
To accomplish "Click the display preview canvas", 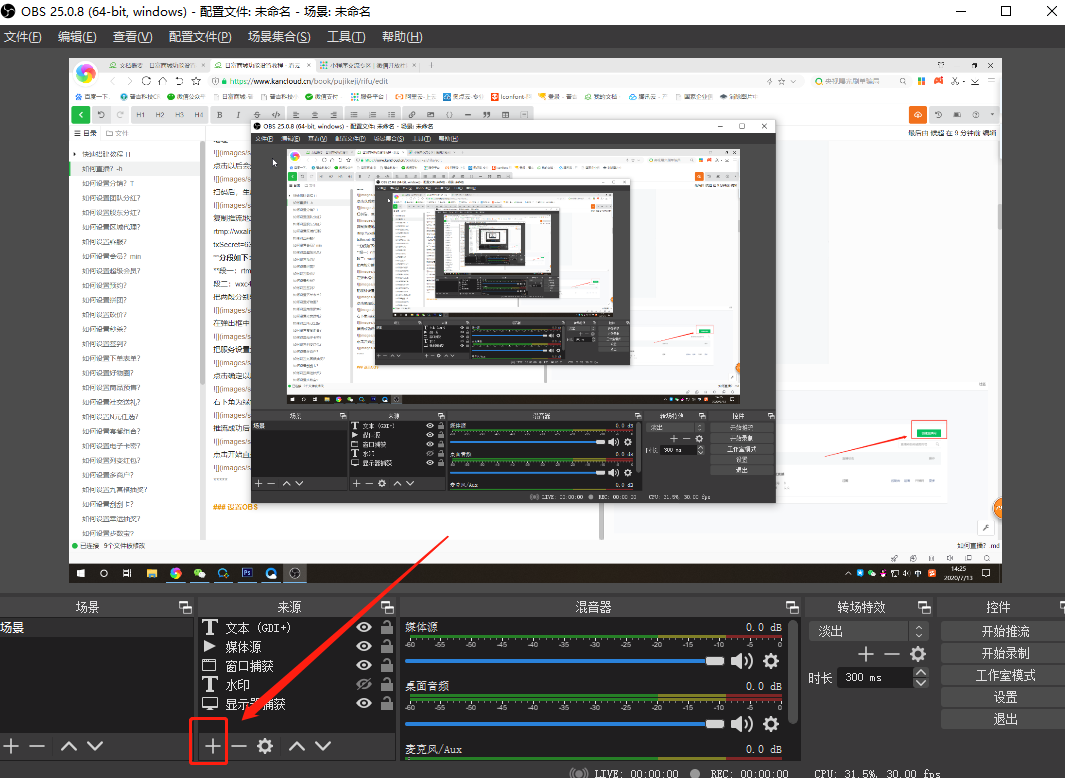I will click(535, 320).
